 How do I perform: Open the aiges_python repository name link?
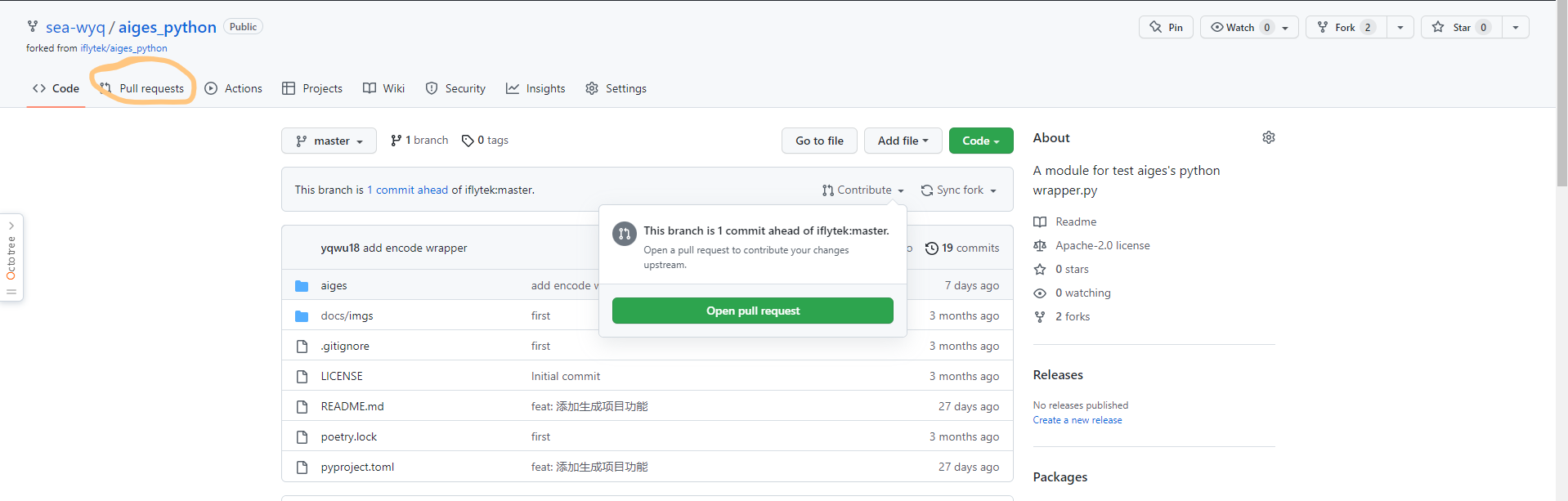coord(168,27)
